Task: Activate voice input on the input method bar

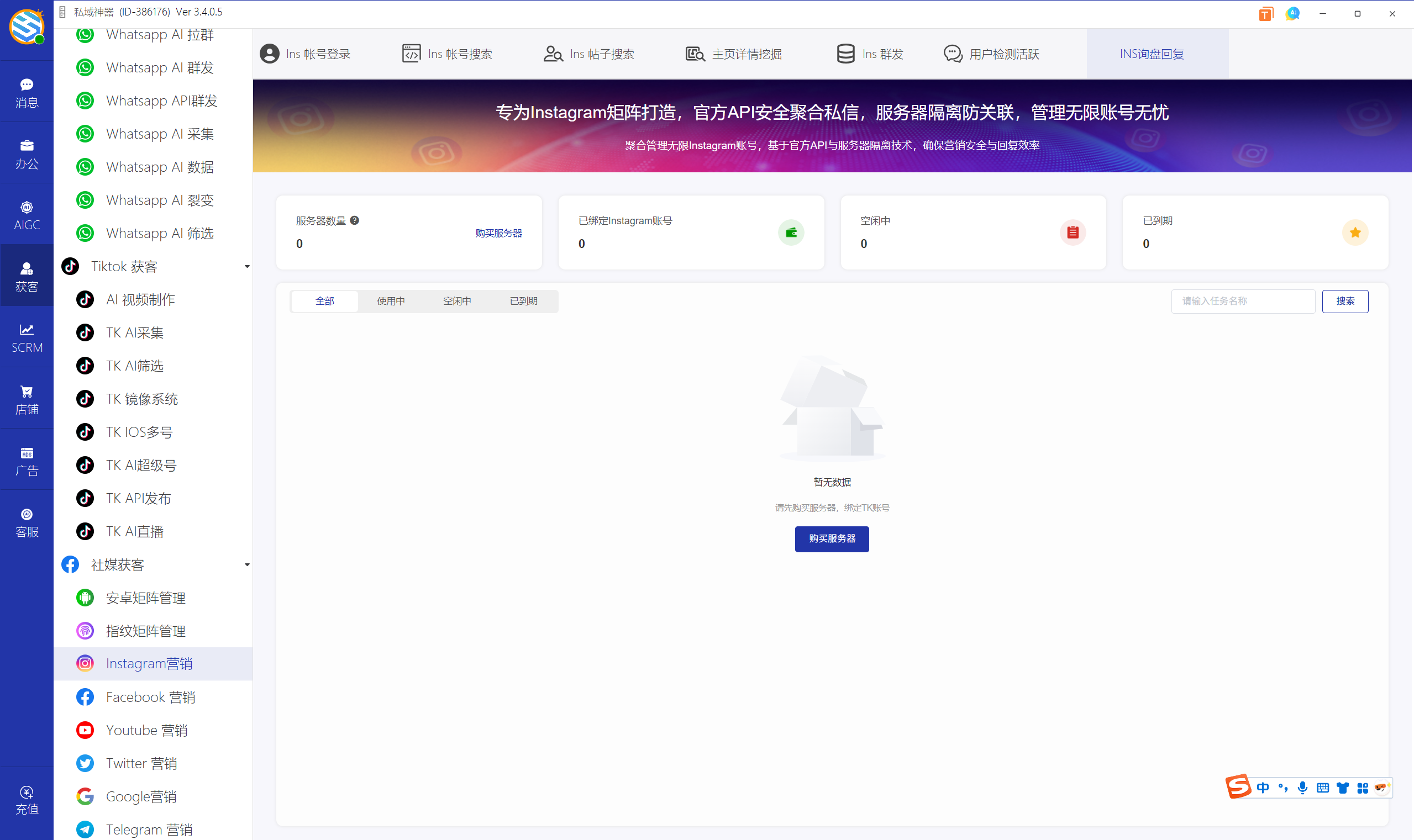Action: pos(1303,787)
